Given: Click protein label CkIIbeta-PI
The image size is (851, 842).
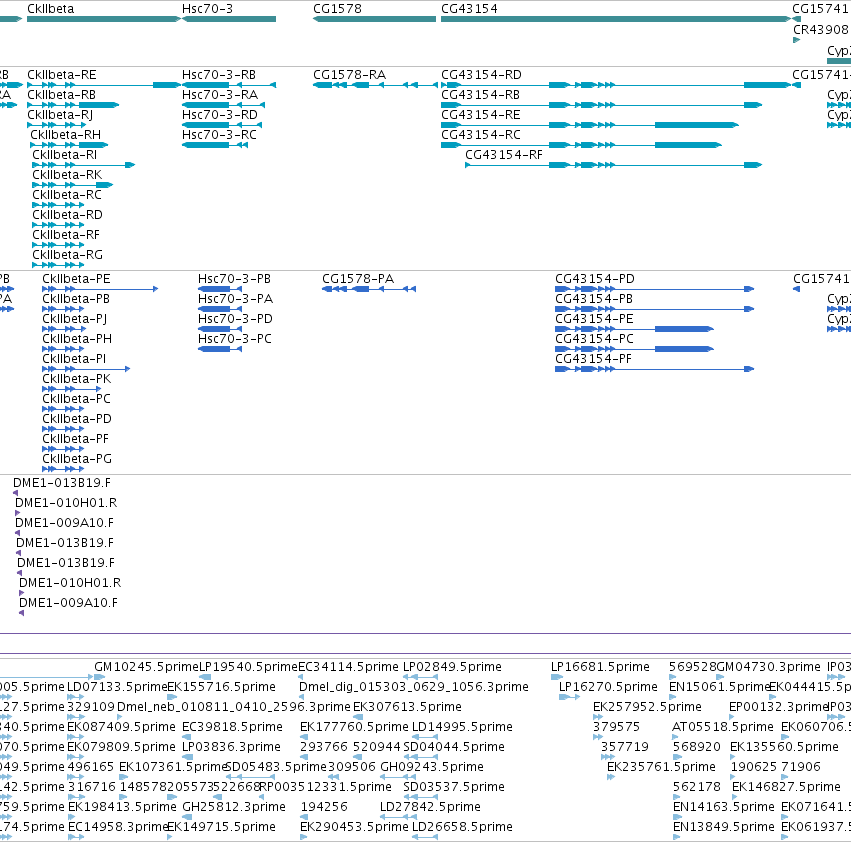Looking at the screenshot, I should [74, 359].
